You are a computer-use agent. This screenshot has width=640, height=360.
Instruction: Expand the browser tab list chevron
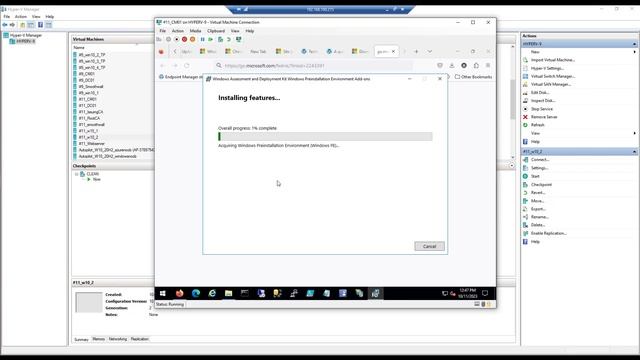point(430,51)
